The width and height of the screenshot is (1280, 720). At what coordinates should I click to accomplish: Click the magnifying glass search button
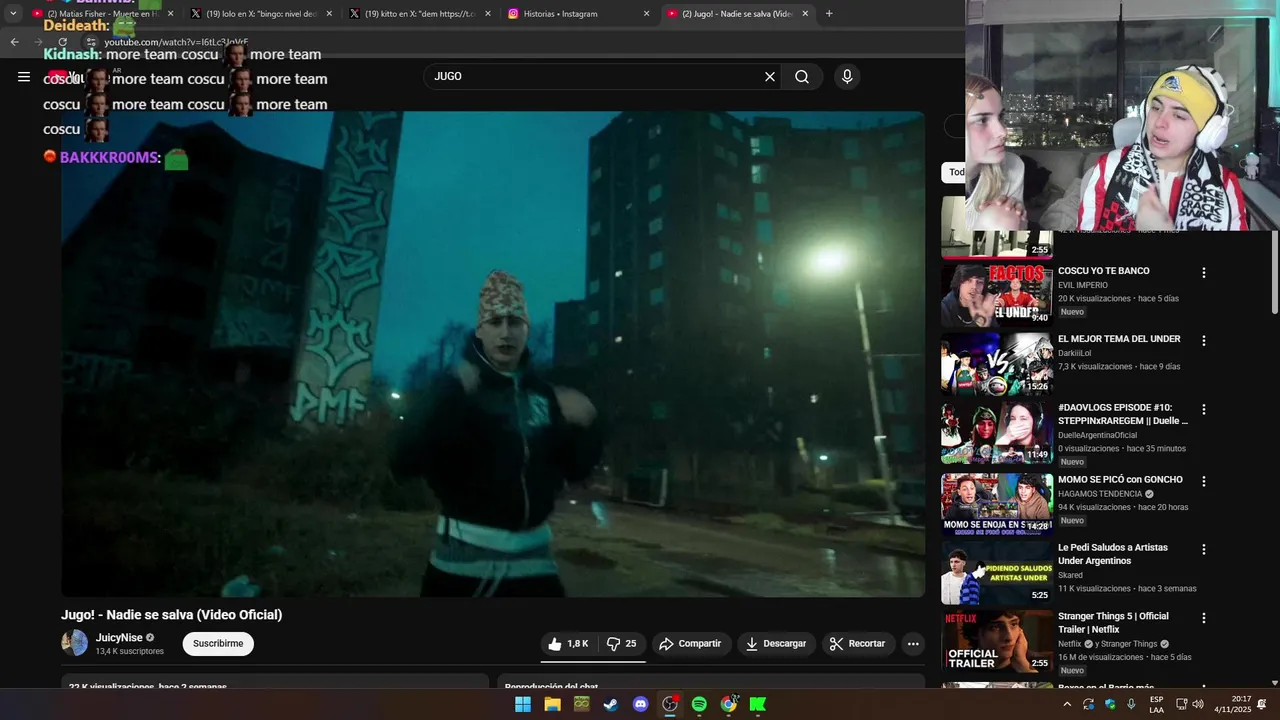pos(802,77)
